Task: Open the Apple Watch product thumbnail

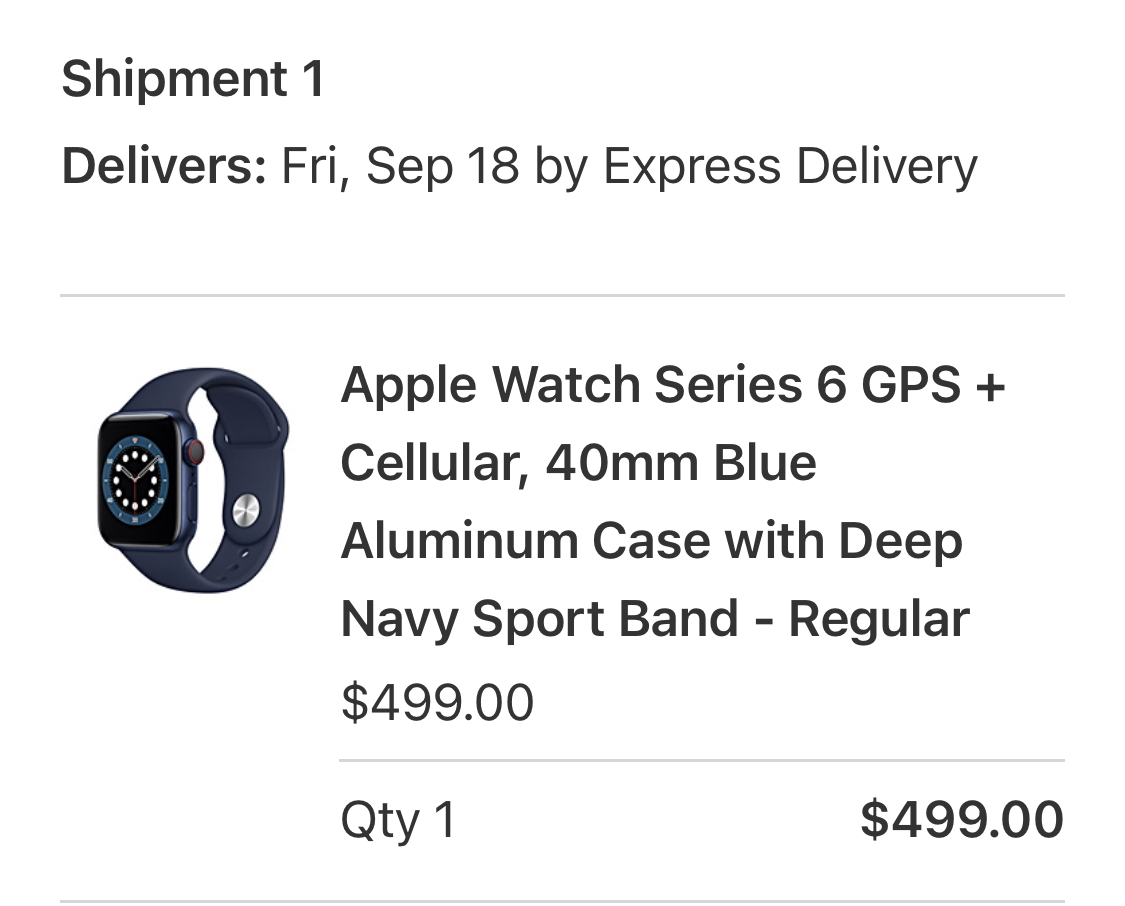Action: 193,480
